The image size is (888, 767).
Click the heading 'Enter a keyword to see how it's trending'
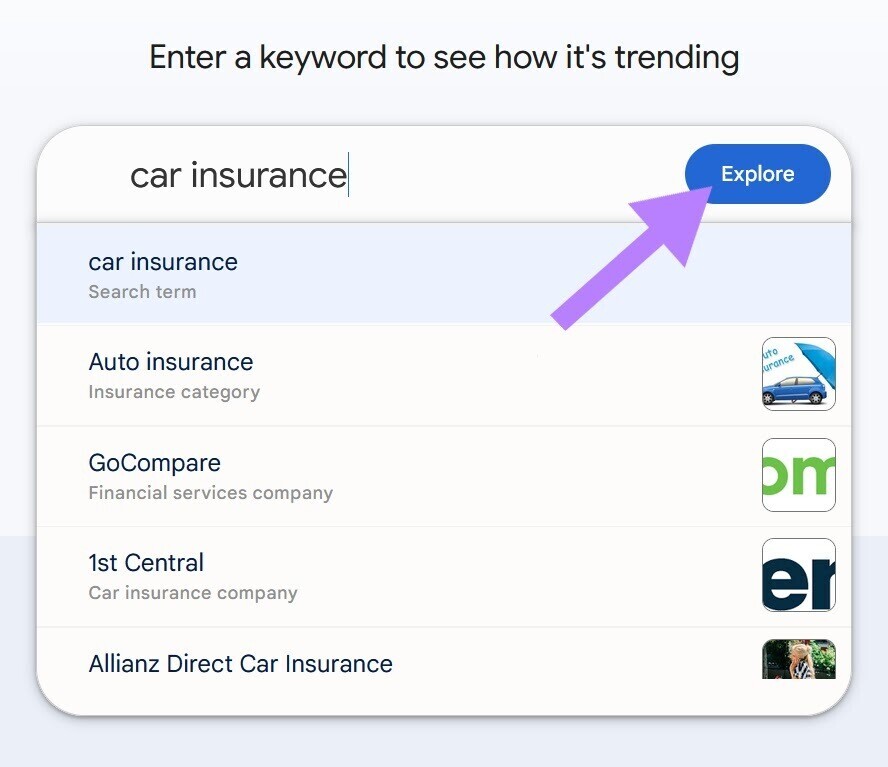tap(444, 57)
